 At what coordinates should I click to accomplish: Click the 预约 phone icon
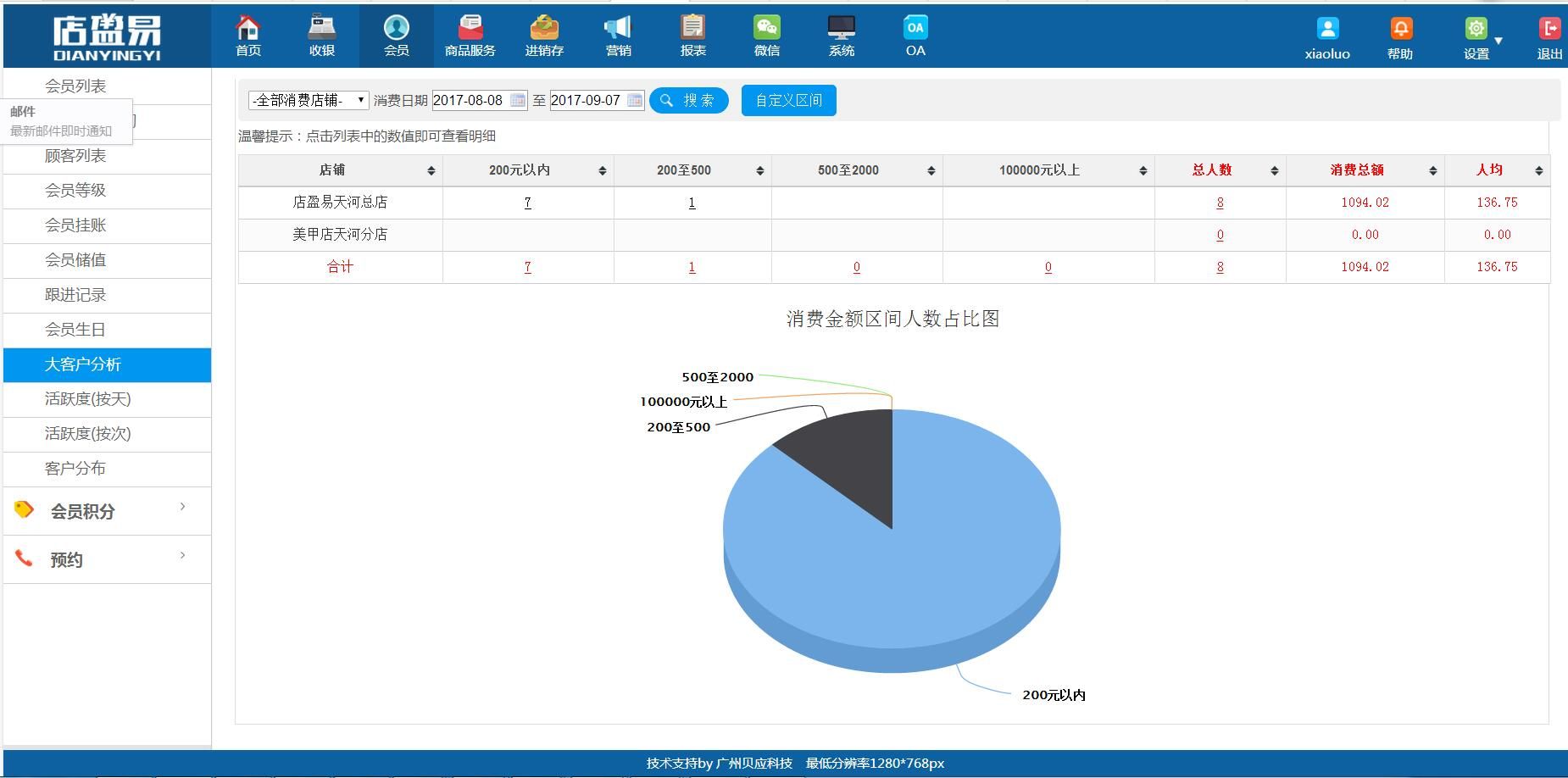24,558
